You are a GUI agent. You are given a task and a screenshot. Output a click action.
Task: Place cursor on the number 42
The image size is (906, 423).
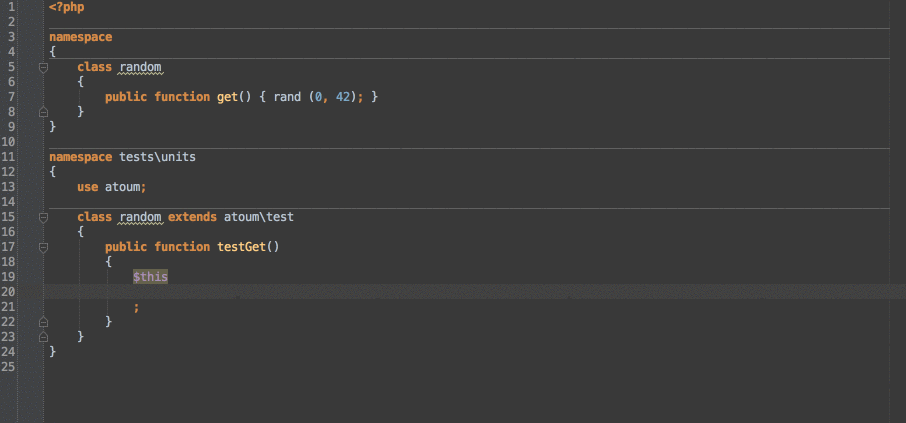343,97
